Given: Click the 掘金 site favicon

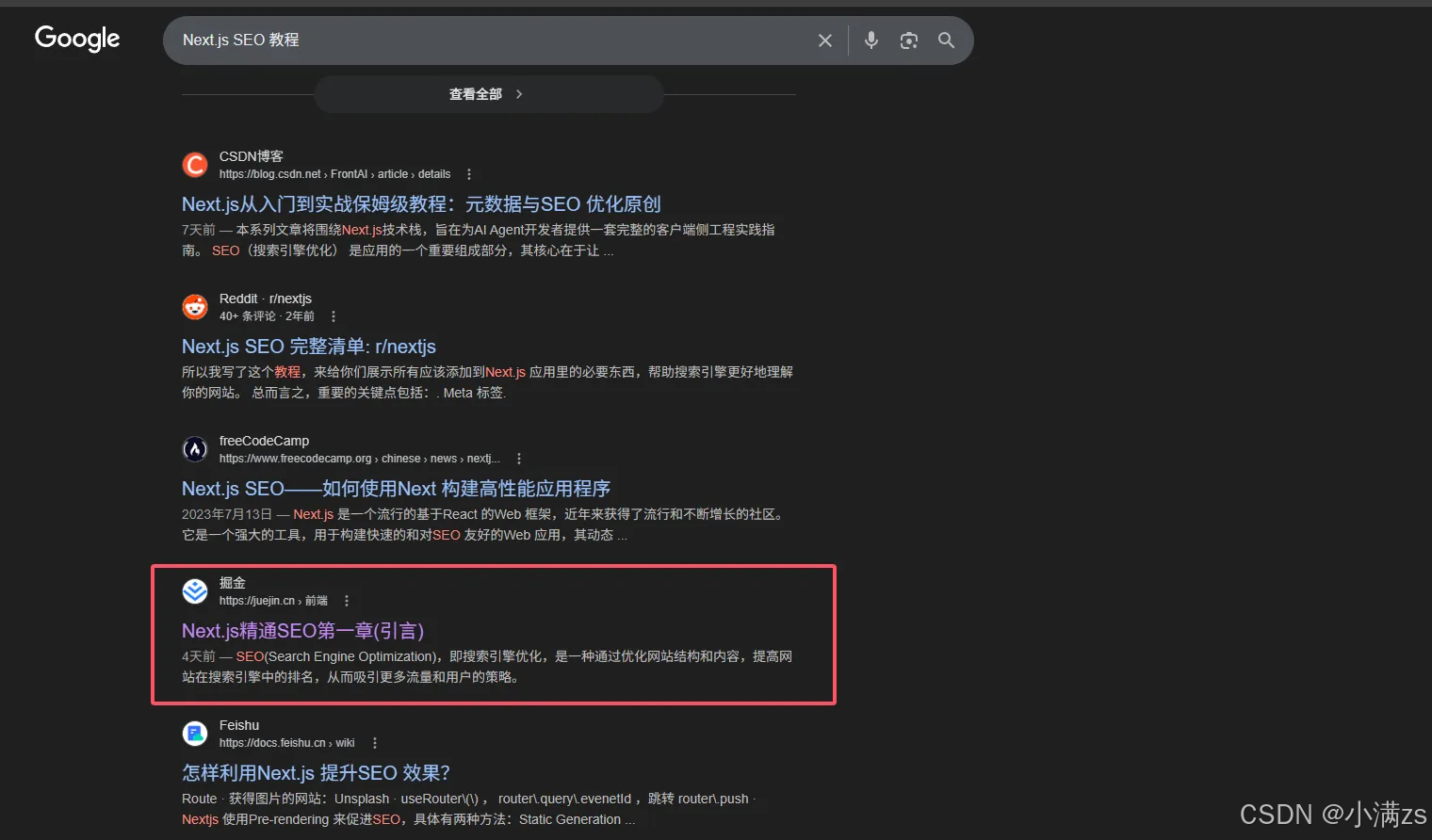Looking at the screenshot, I should coord(194,590).
